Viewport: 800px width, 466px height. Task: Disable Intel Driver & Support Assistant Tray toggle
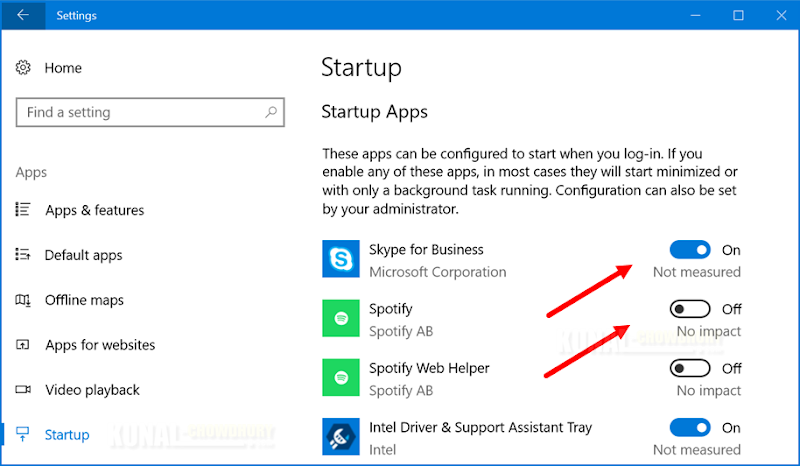tap(690, 427)
